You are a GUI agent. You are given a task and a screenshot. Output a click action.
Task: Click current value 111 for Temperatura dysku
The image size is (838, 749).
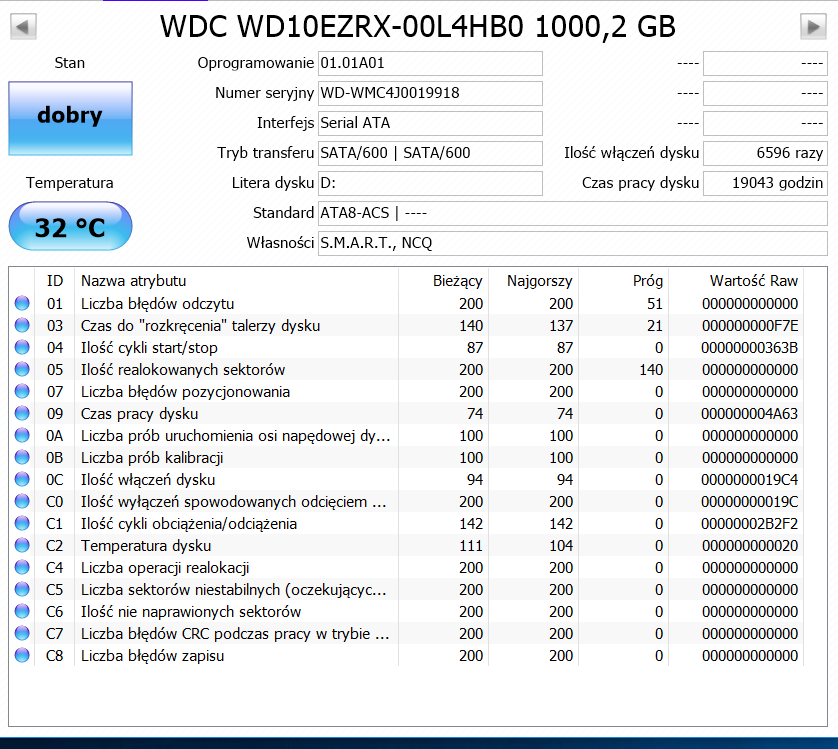coord(471,545)
